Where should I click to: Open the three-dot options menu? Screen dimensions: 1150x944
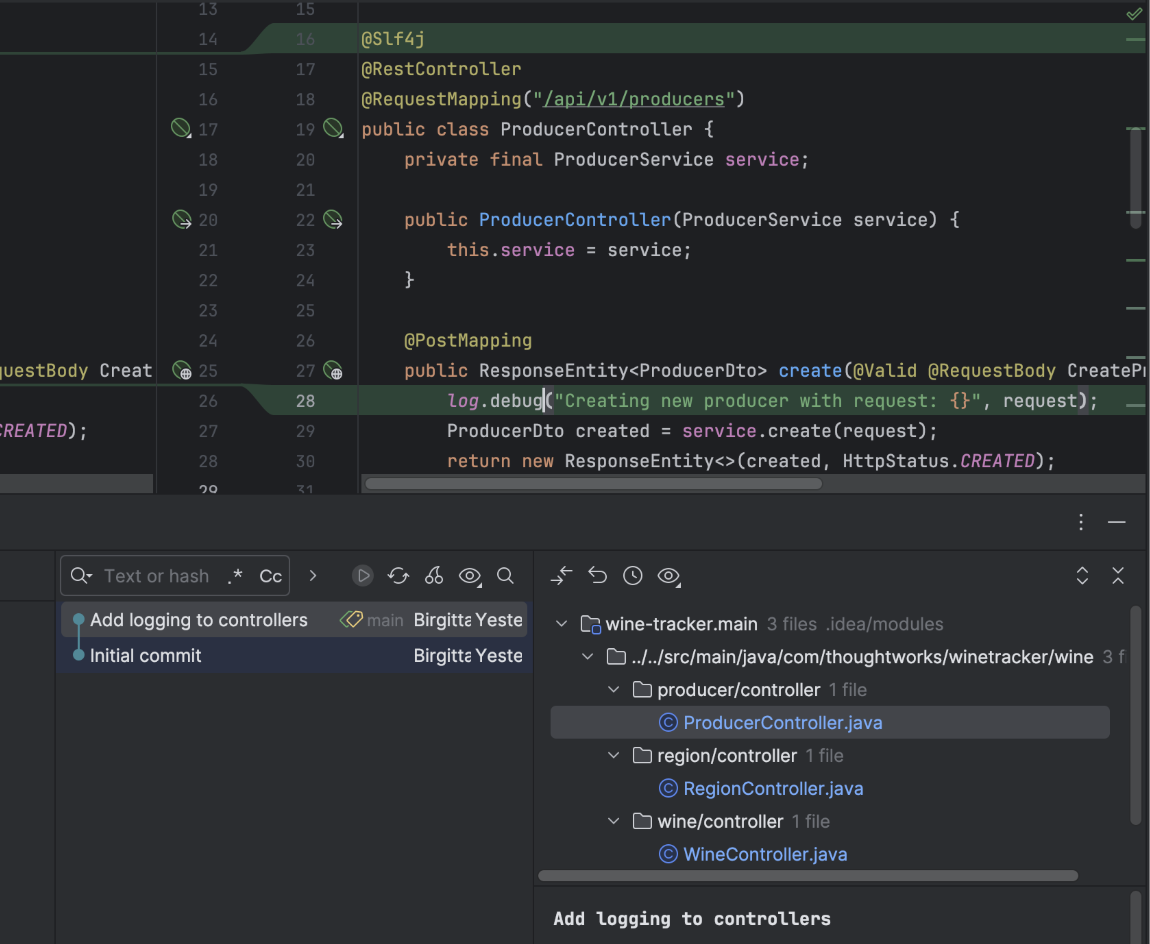tap(1080, 521)
